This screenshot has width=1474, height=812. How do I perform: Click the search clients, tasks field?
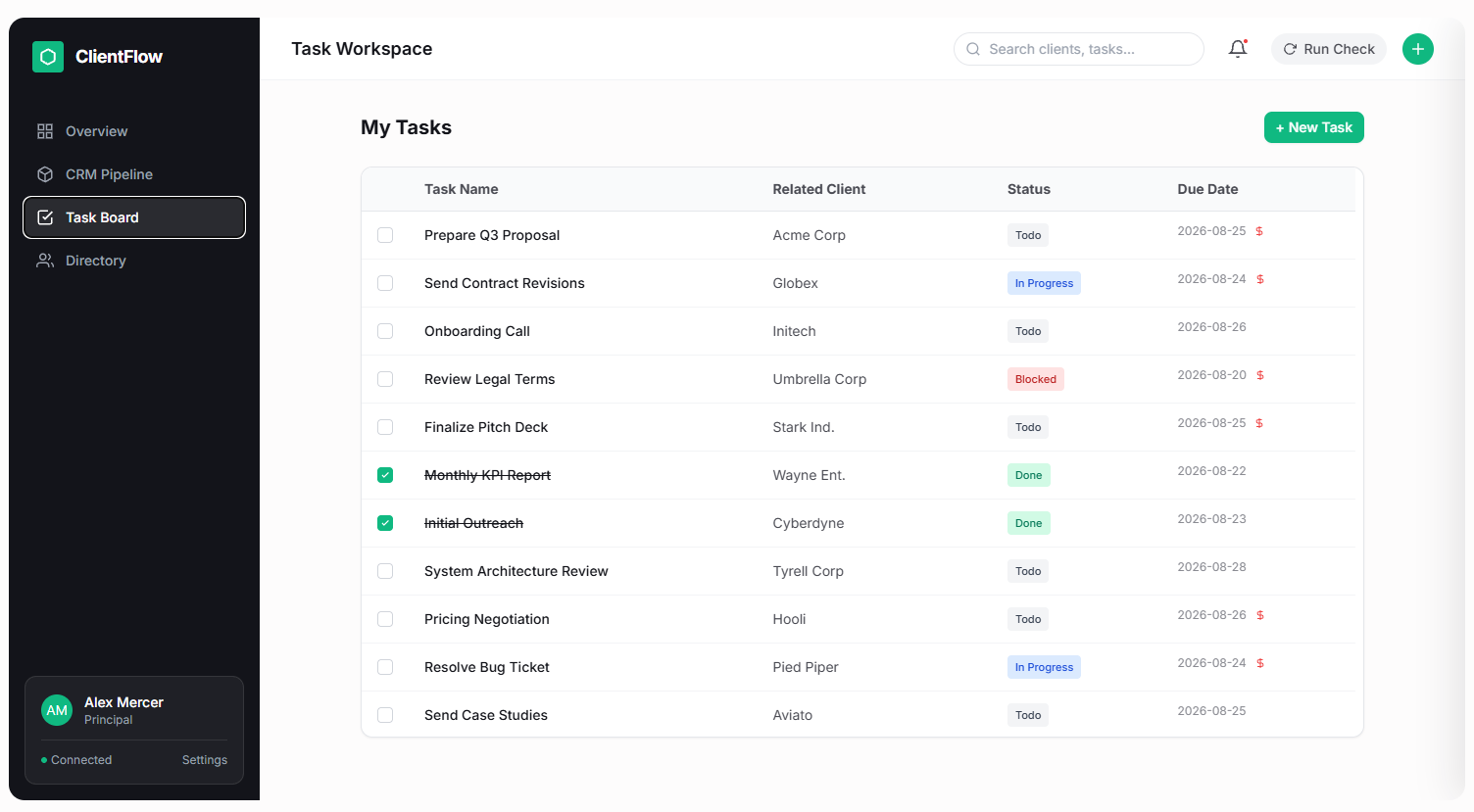coord(1078,49)
